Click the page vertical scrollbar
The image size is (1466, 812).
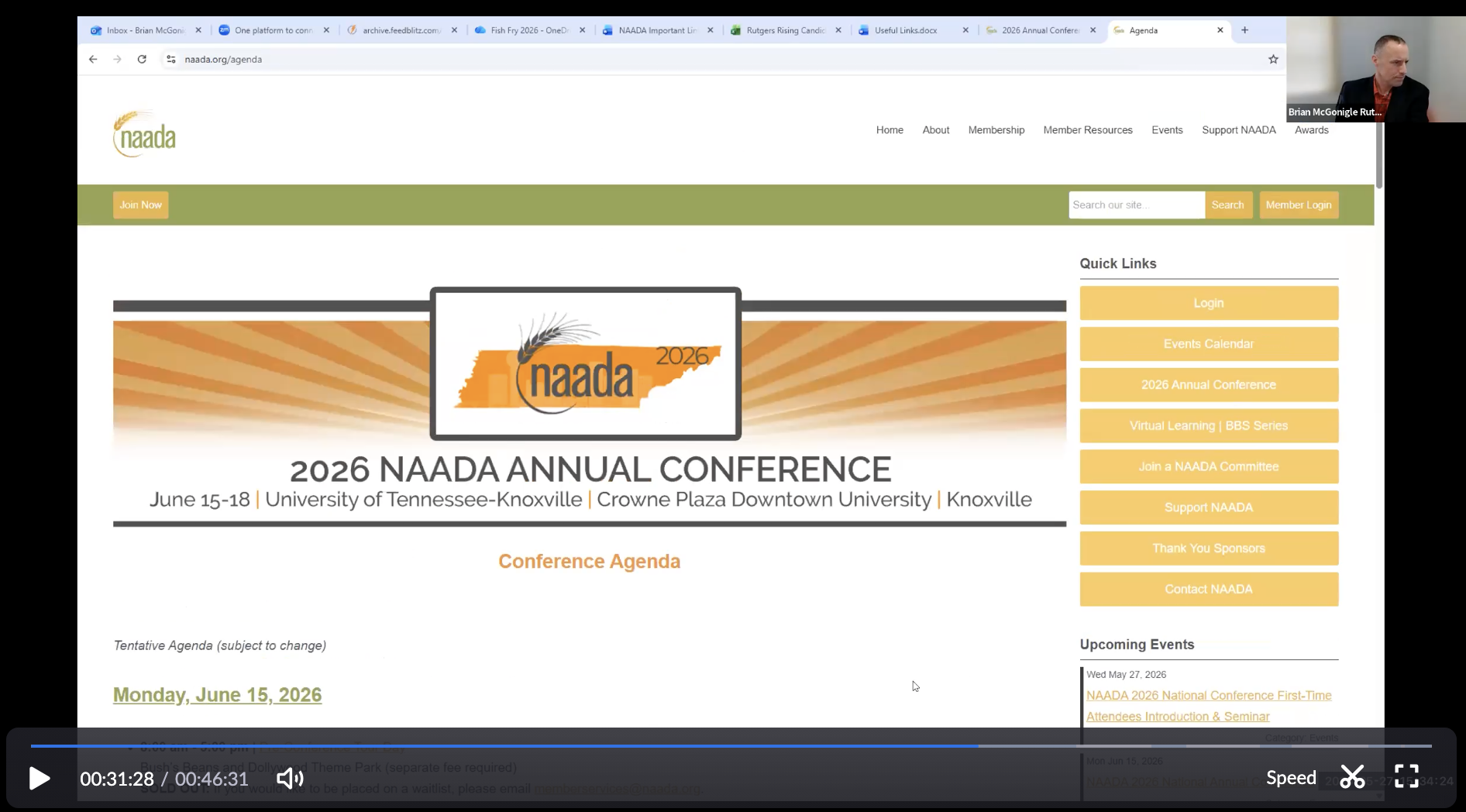tap(1379, 155)
